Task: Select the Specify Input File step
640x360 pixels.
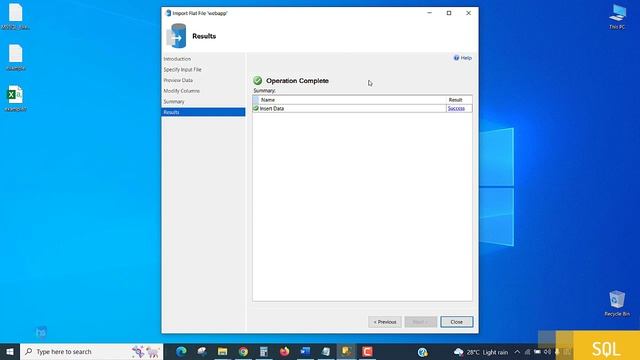Action: [182, 69]
